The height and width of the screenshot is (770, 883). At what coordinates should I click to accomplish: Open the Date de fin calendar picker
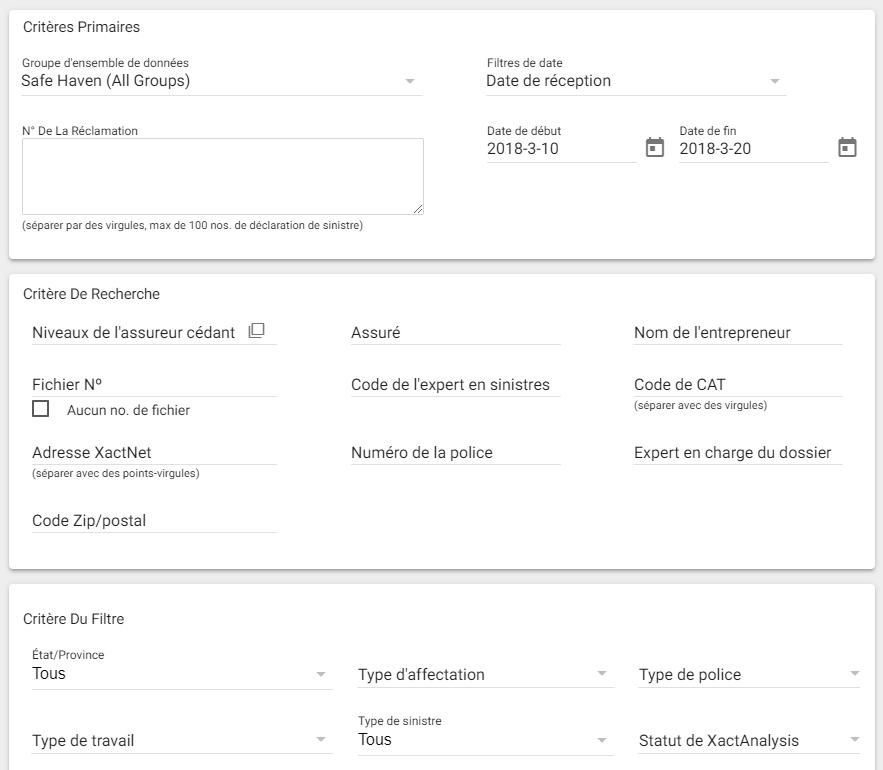click(847, 148)
